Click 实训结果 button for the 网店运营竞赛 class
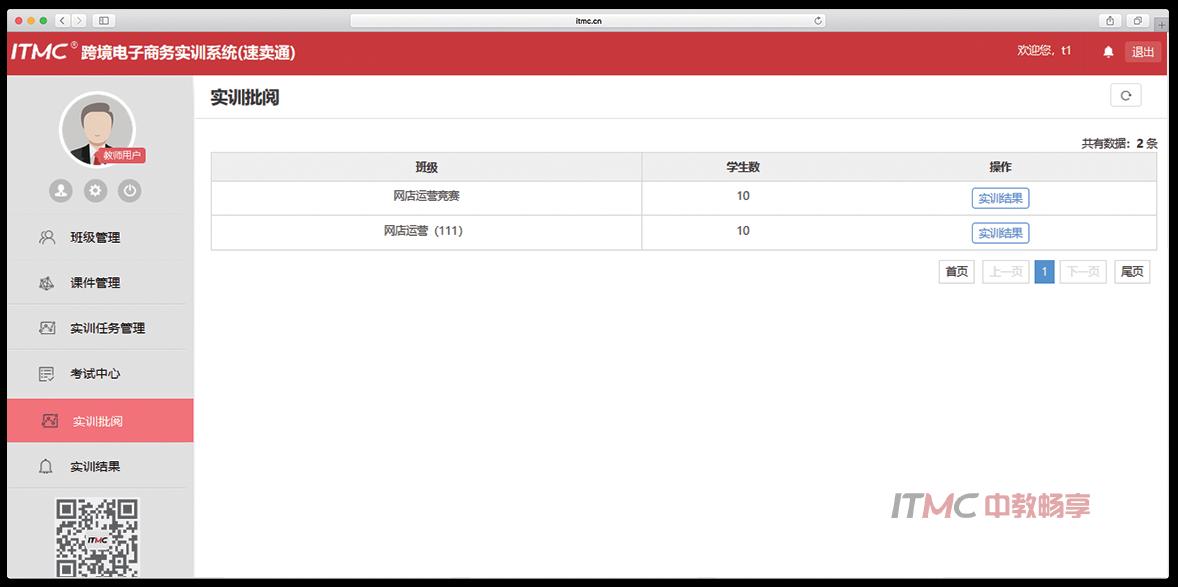Image resolution: width=1178 pixels, height=587 pixels. click(x=1000, y=197)
